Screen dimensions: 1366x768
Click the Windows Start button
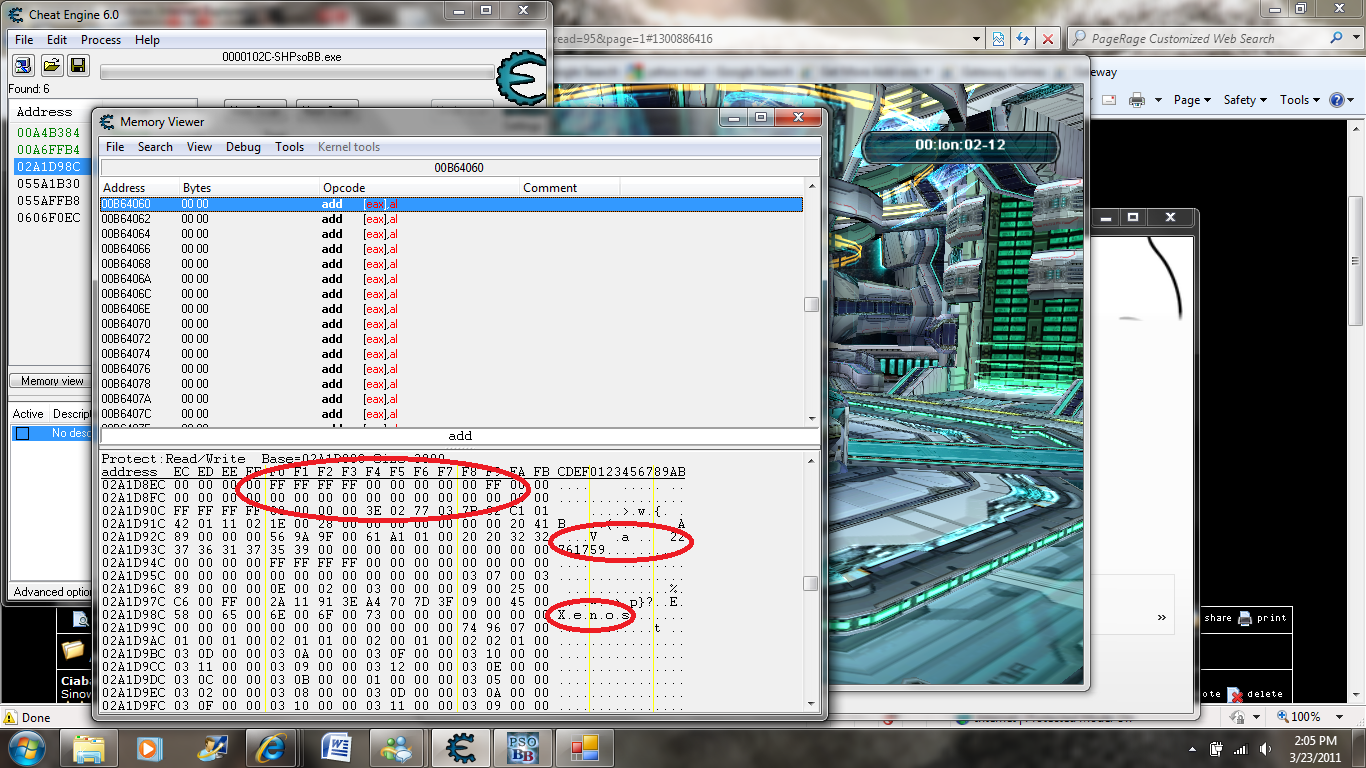coord(25,747)
